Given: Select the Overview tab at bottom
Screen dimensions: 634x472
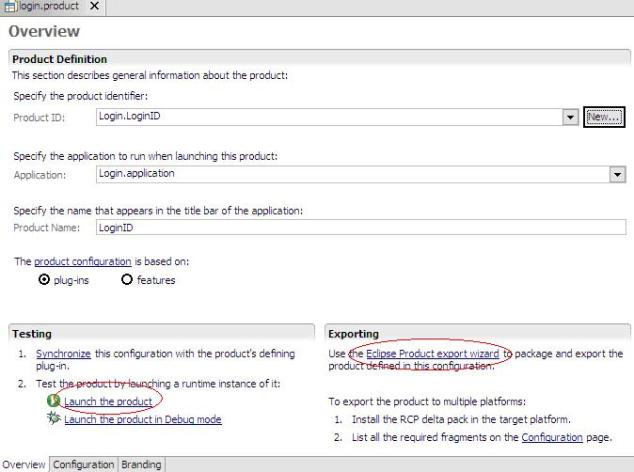Looking at the screenshot, I should coord(24,464).
